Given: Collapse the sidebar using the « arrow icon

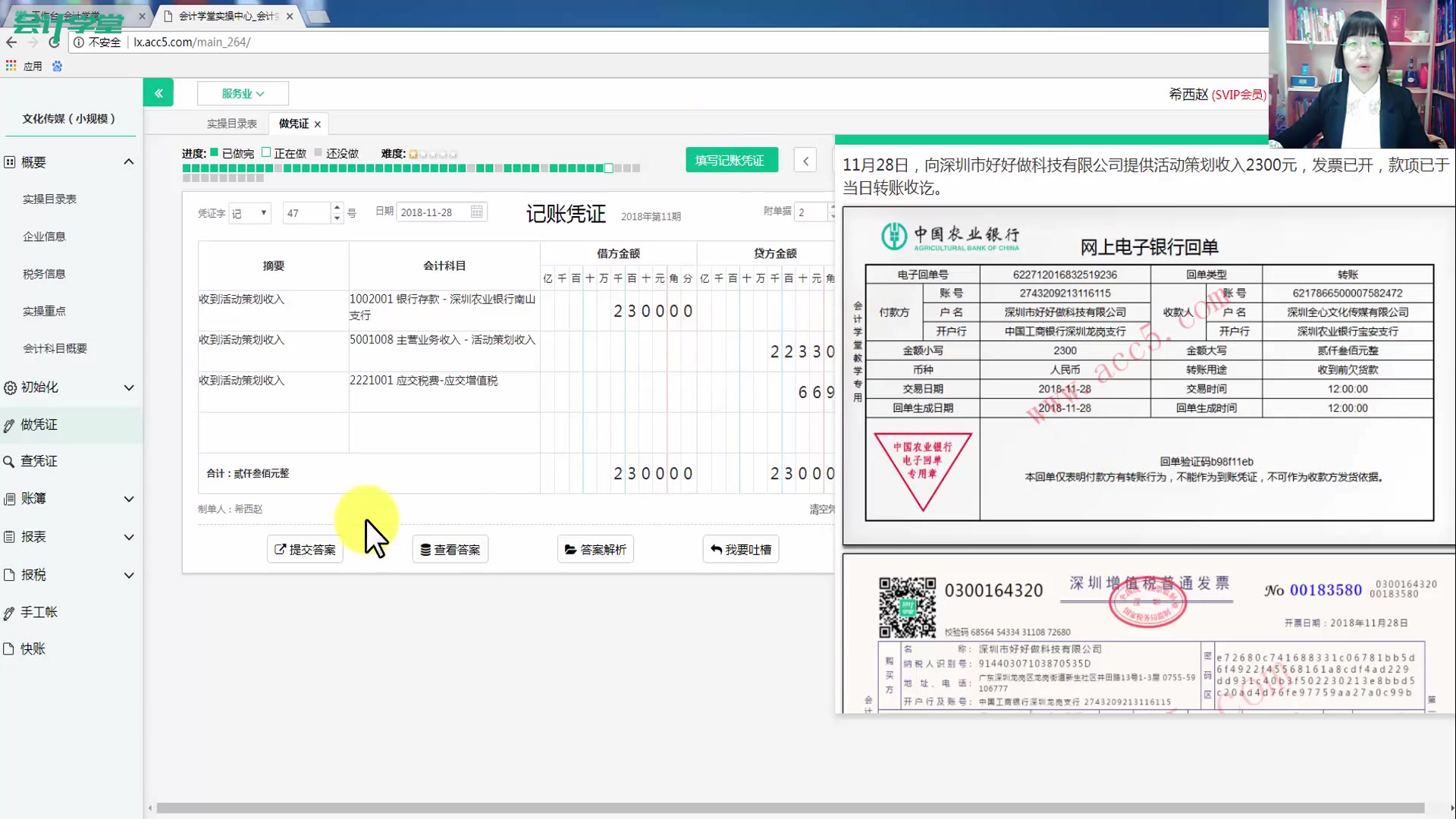Looking at the screenshot, I should pyautogui.click(x=158, y=93).
